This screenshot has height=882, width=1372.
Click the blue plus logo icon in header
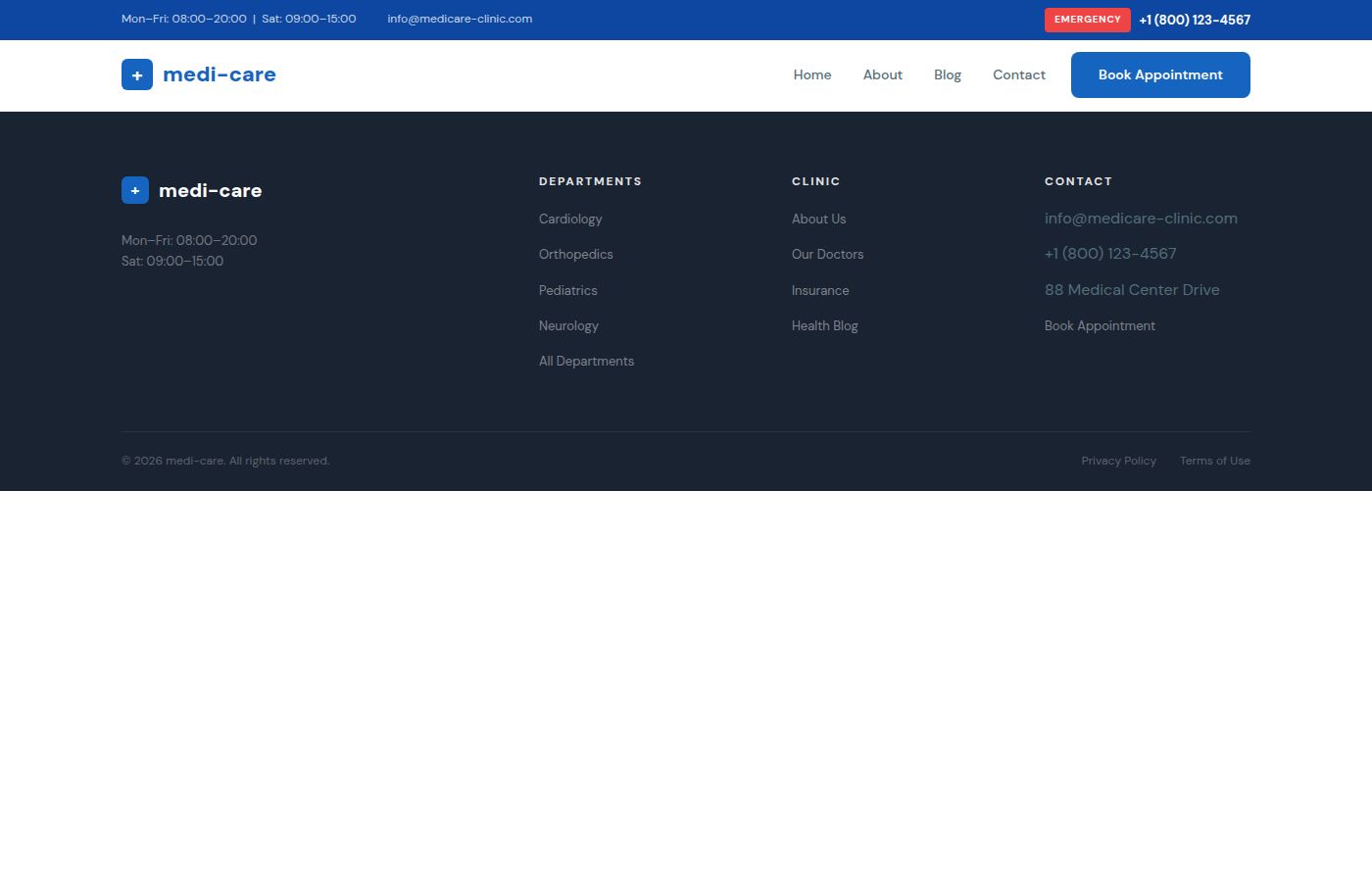(137, 74)
